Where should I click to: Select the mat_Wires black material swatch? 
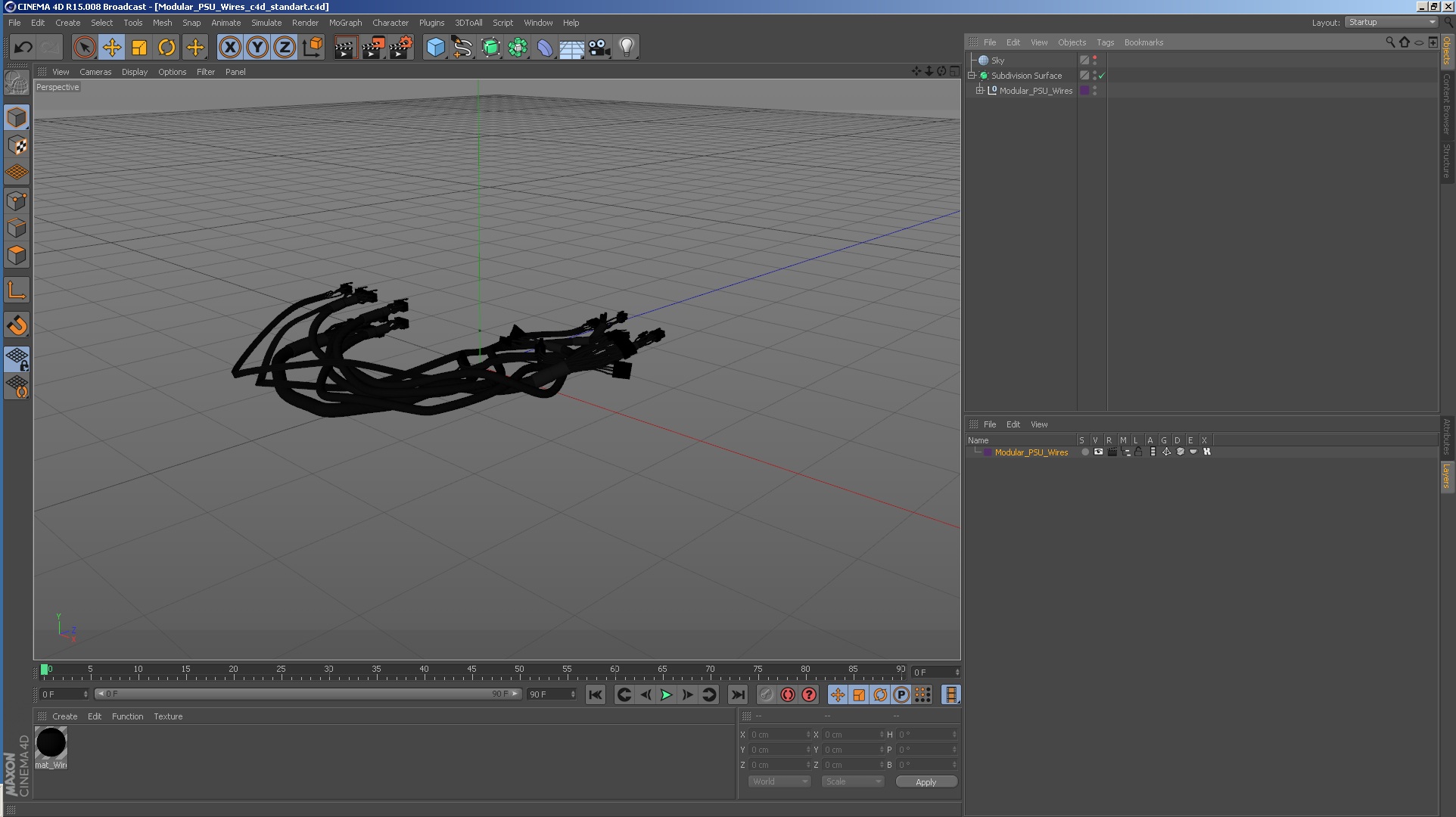click(x=51, y=743)
